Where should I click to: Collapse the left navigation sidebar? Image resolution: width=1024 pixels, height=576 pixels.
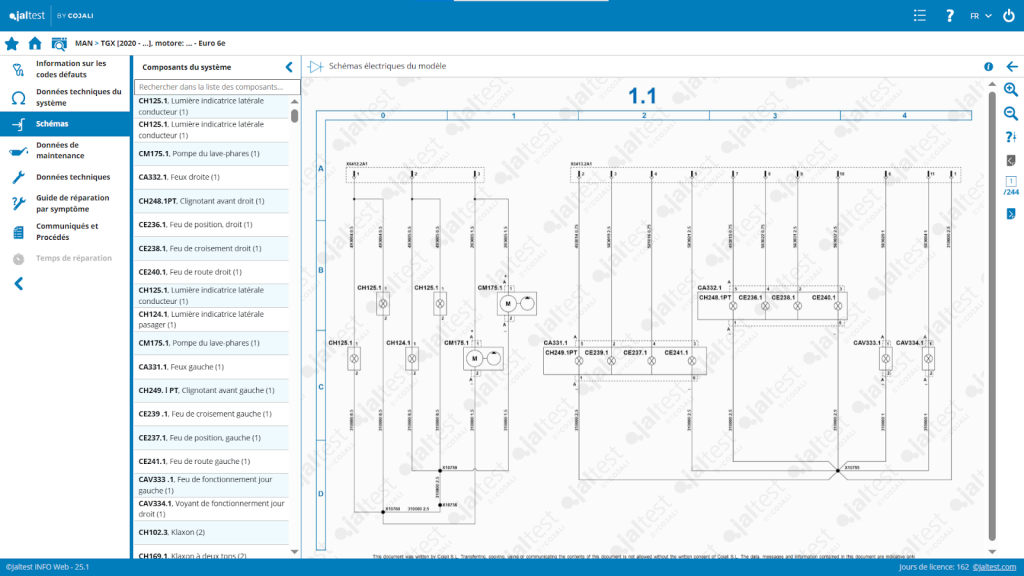(18, 283)
